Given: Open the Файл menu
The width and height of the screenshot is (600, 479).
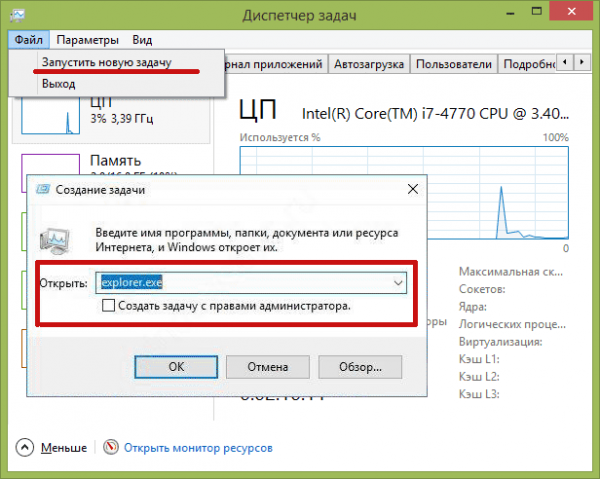Looking at the screenshot, I should (x=29, y=40).
